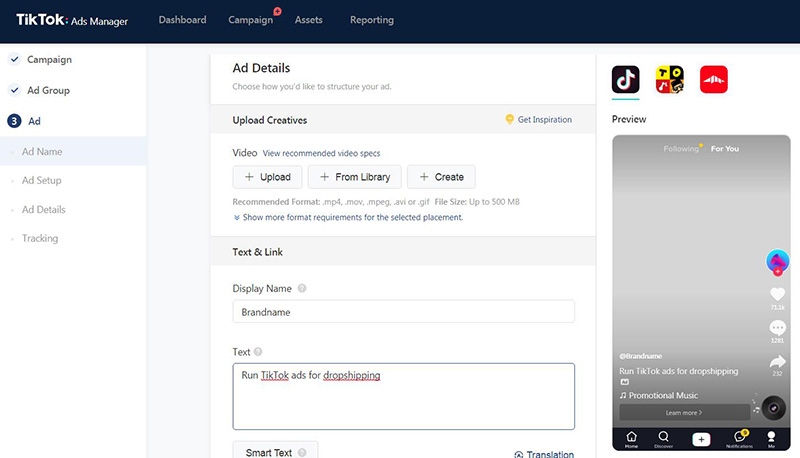Viewport: 800px width, 458px height.
Task: Click the comment bubble icon in preview
Action: click(x=777, y=327)
